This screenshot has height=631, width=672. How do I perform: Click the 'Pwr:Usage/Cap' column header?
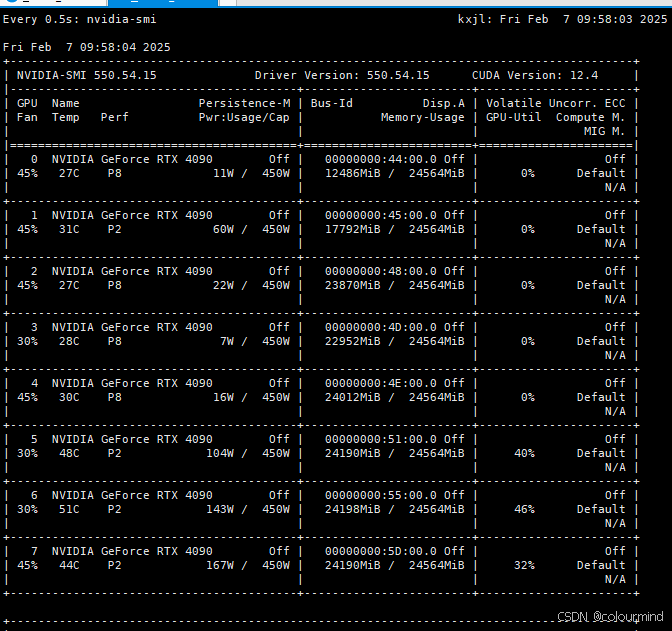coord(244,117)
